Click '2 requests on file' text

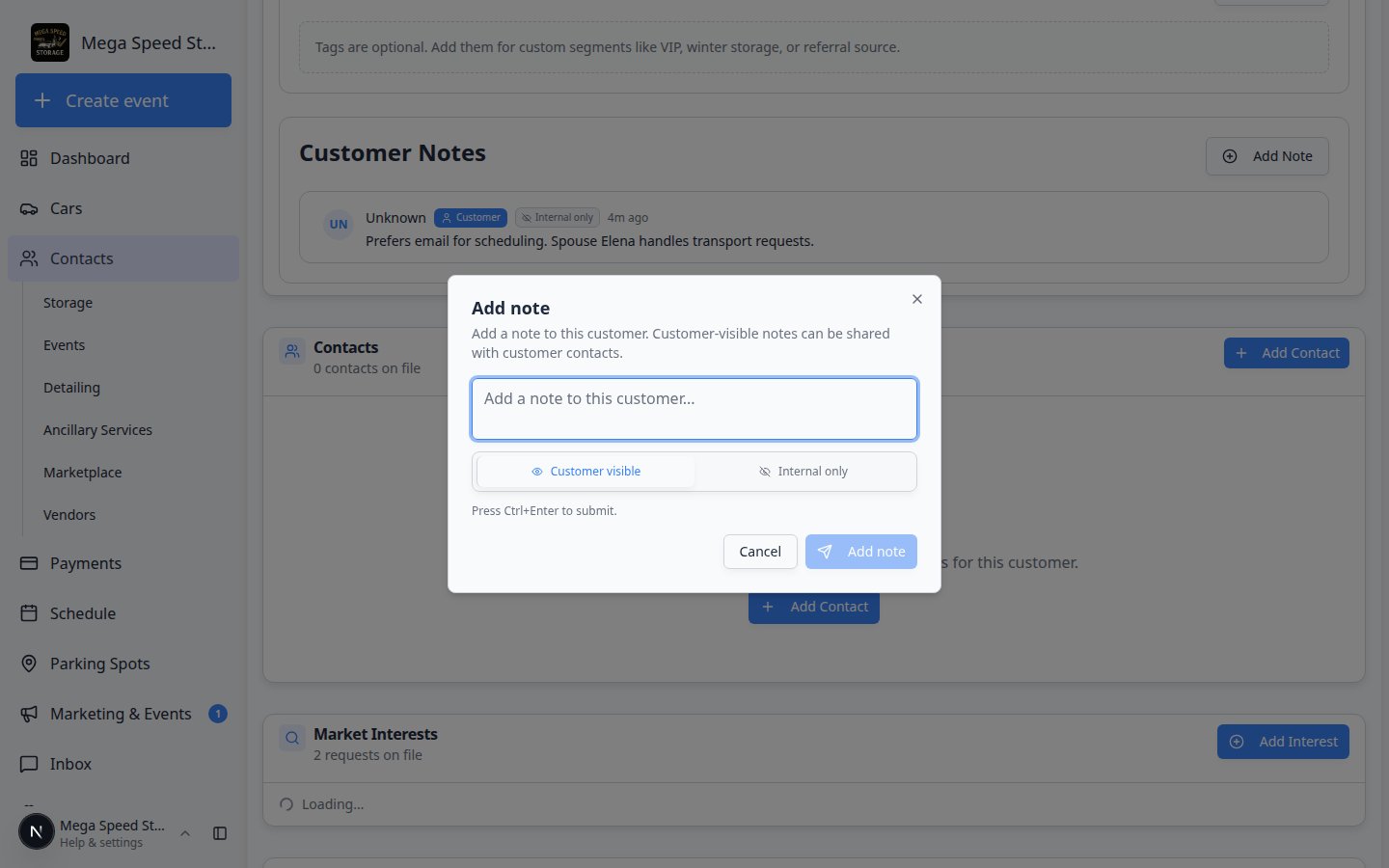click(x=368, y=755)
